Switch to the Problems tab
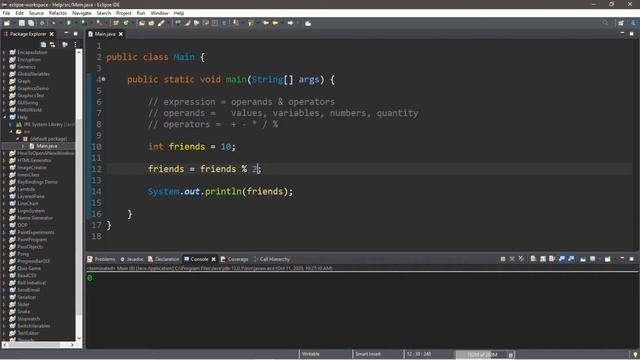The image size is (640, 360). tap(101, 259)
